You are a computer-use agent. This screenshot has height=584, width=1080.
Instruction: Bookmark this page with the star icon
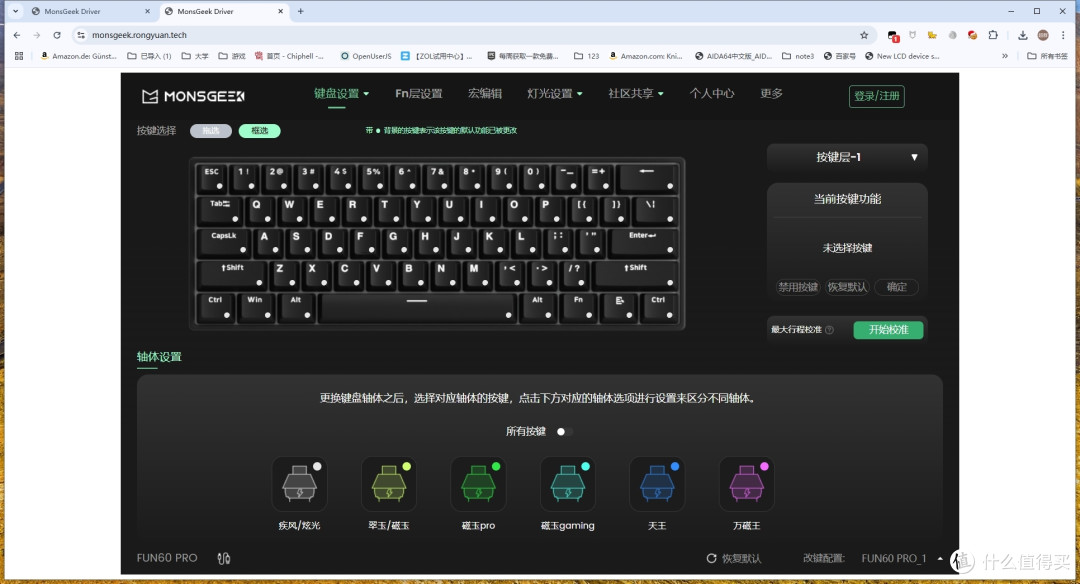(864, 35)
